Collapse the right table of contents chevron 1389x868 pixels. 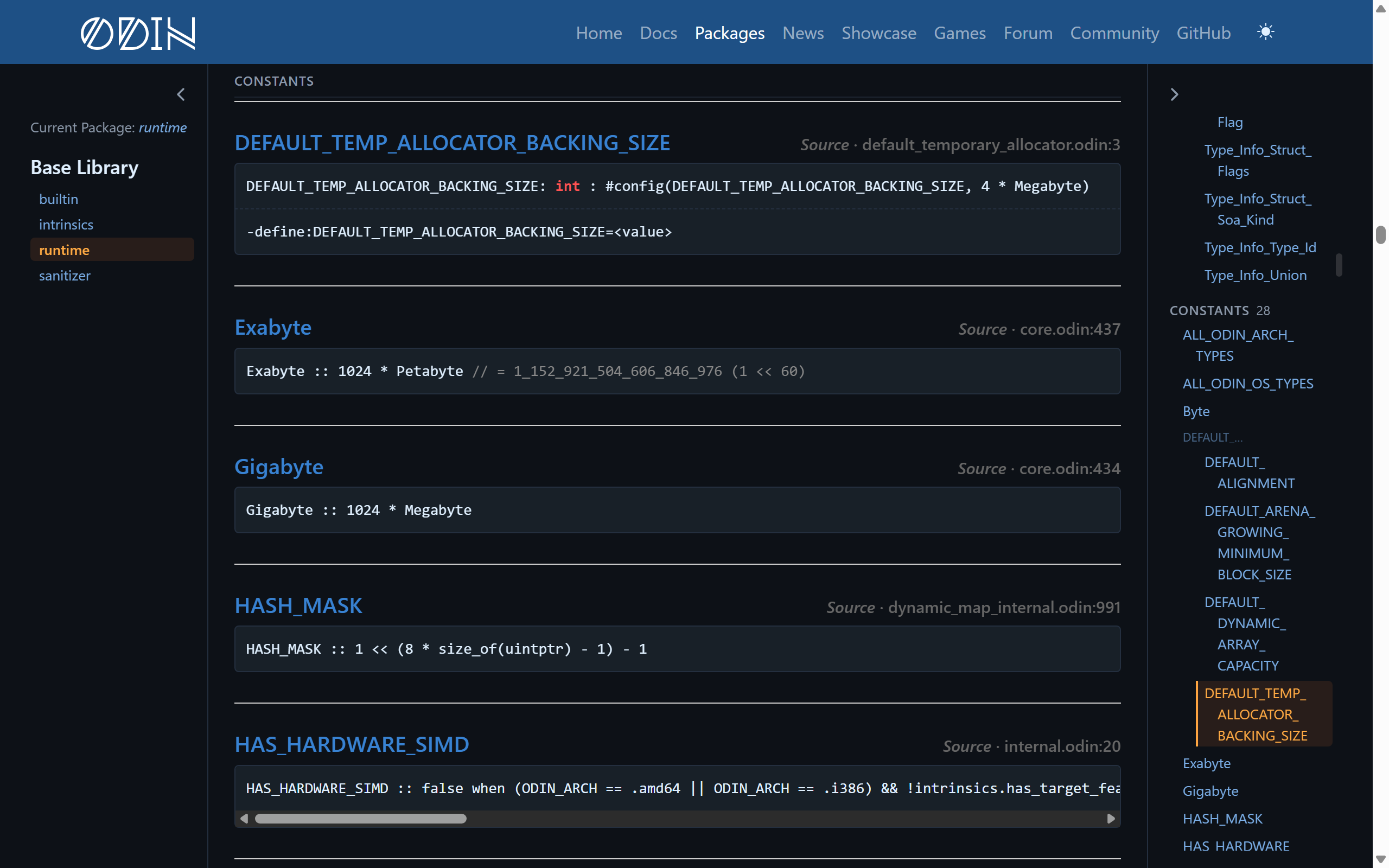(1174, 94)
